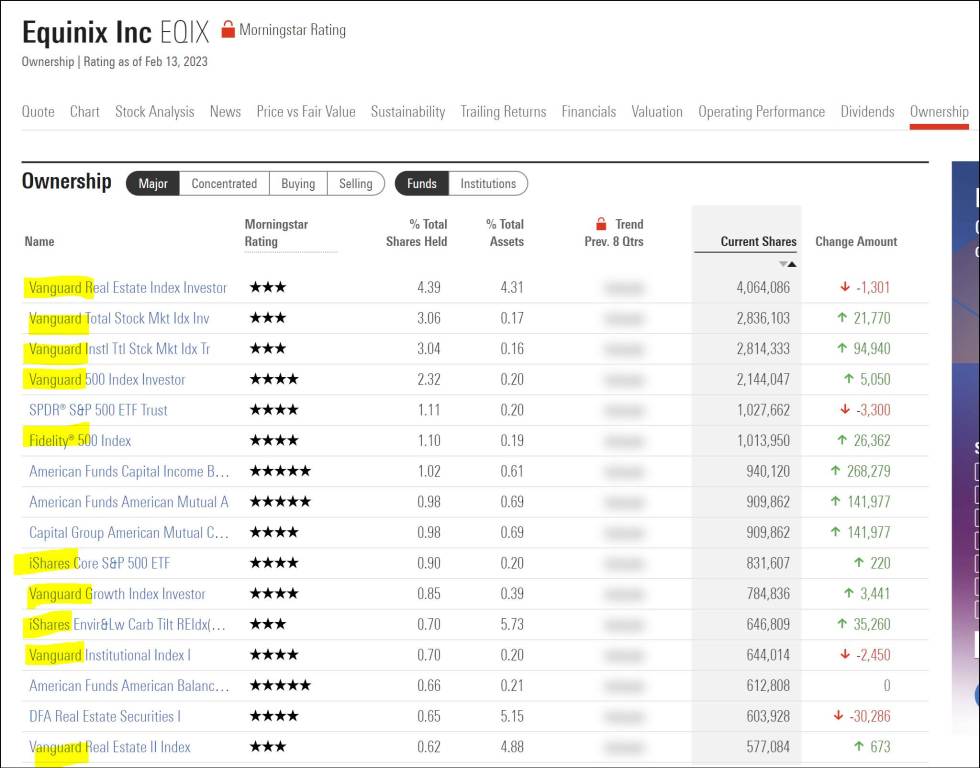
Task: Switch to the Chart tab
Action: 84,112
